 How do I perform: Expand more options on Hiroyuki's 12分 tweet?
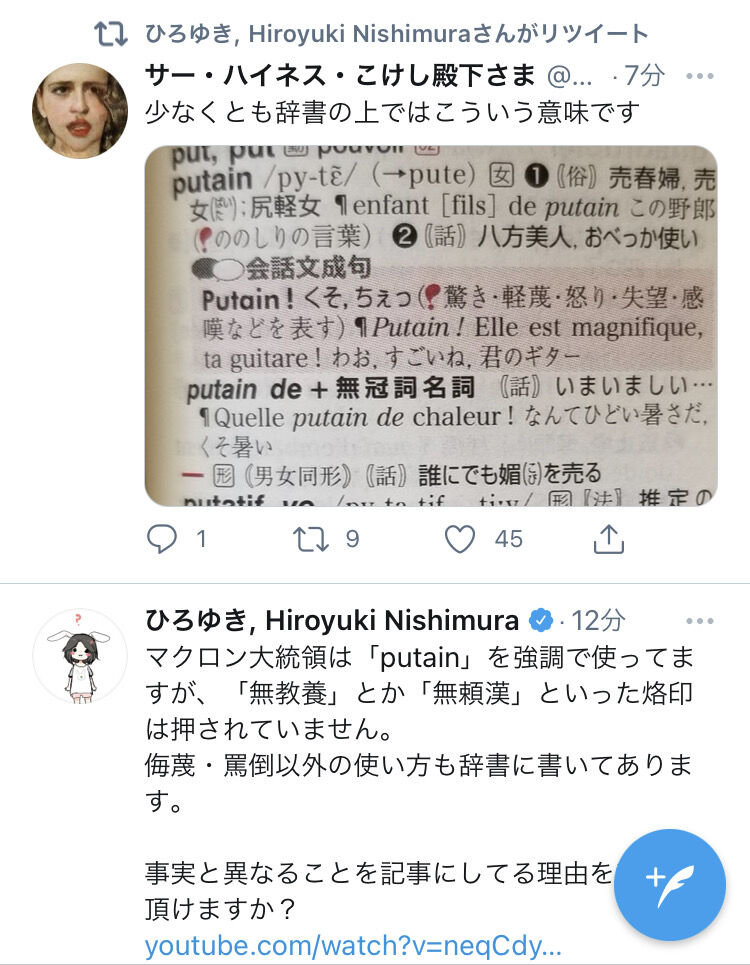click(x=700, y=621)
